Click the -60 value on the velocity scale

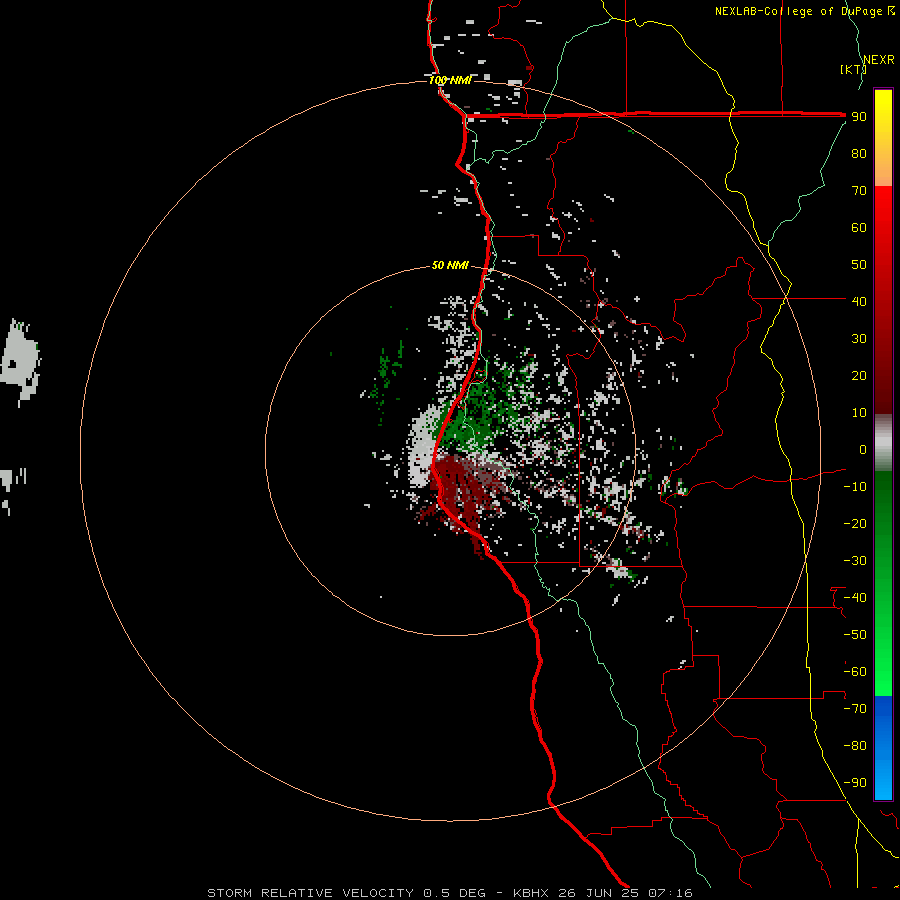pyautogui.click(x=855, y=672)
